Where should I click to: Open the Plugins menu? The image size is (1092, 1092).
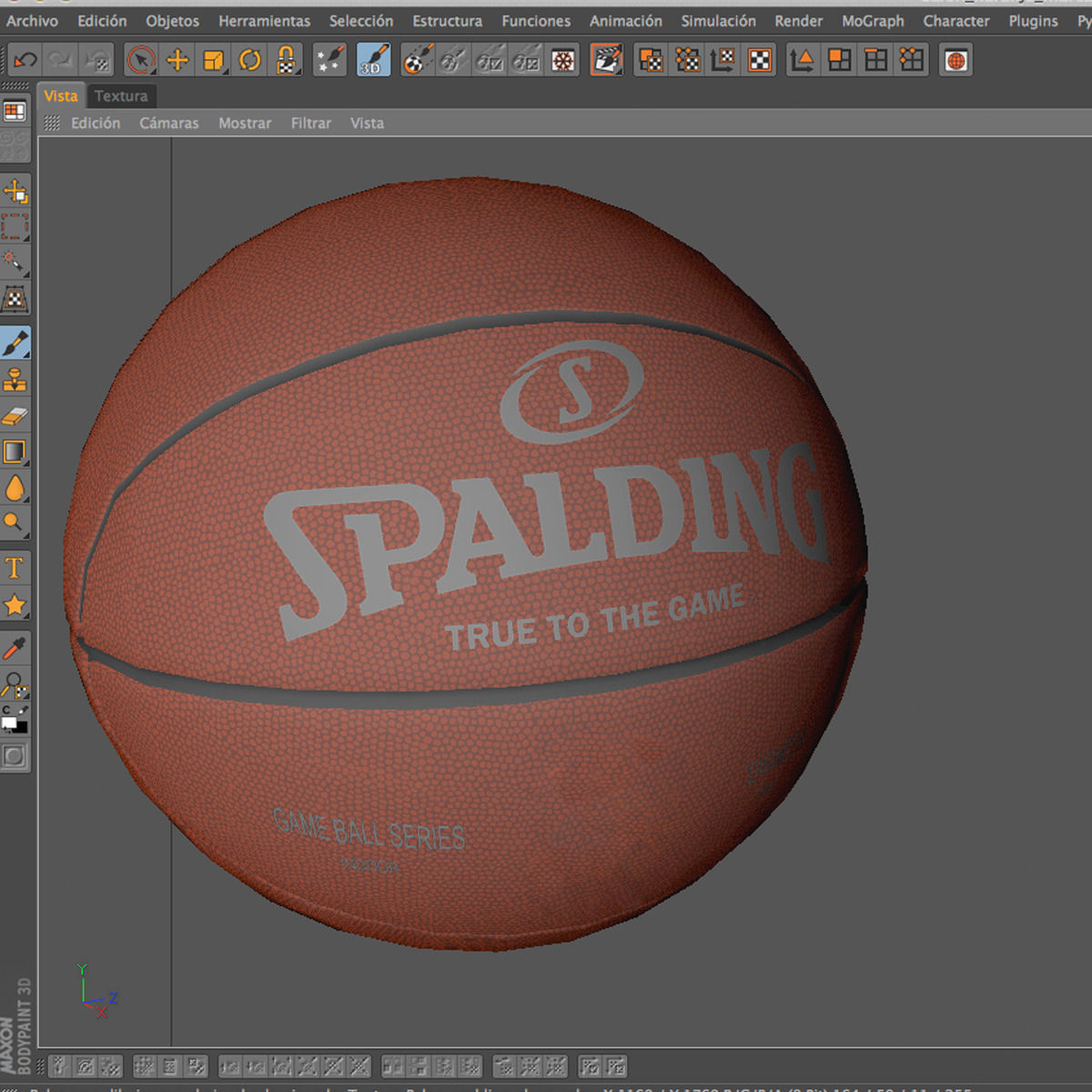[x=1033, y=20]
